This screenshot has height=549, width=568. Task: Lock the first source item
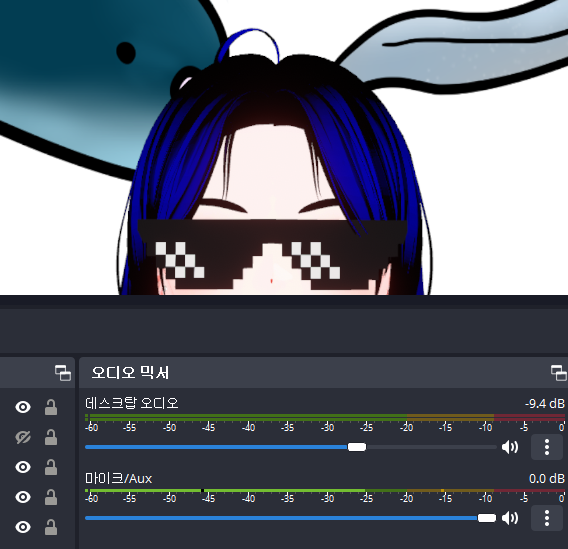(x=51, y=407)
